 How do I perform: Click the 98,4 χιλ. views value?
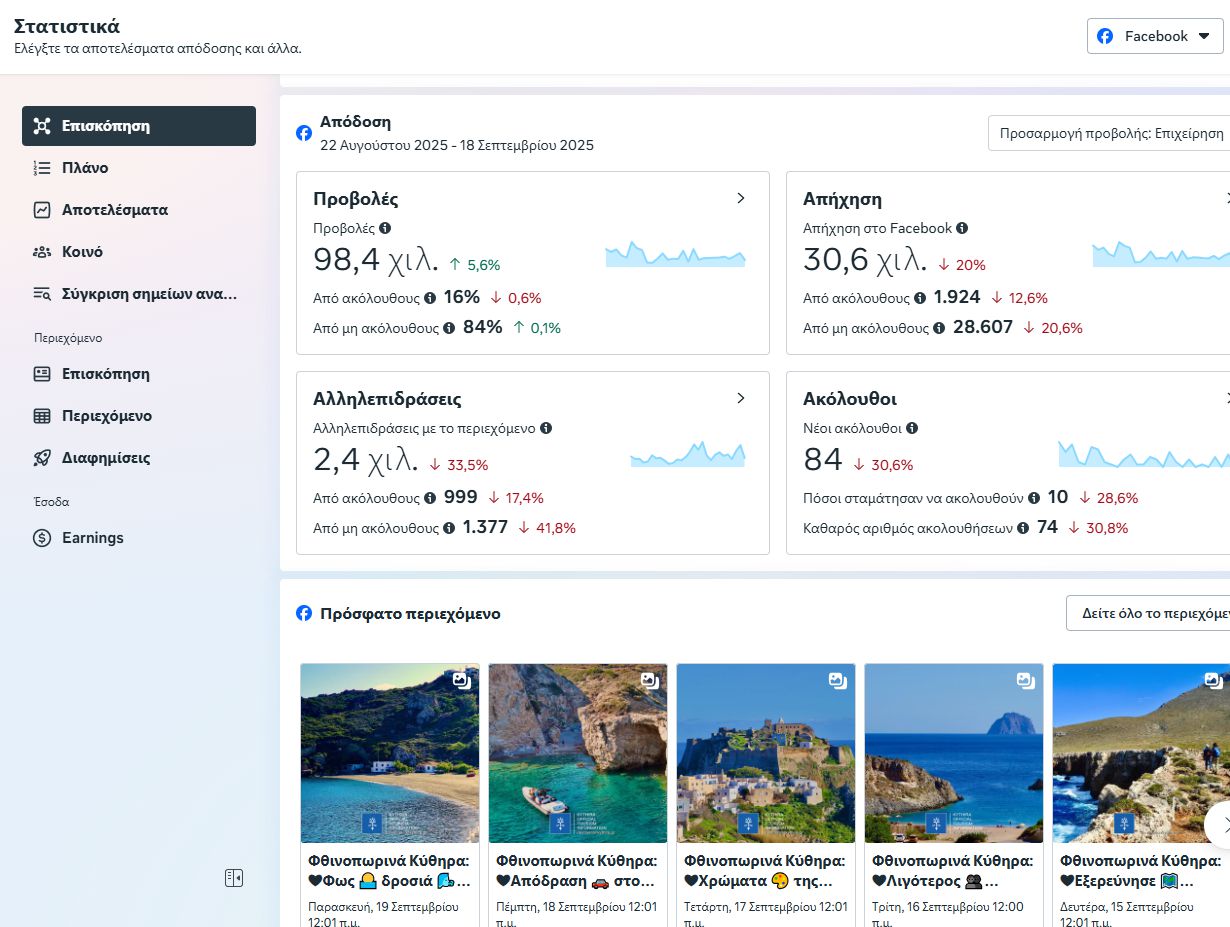click(x=376, y=261)
